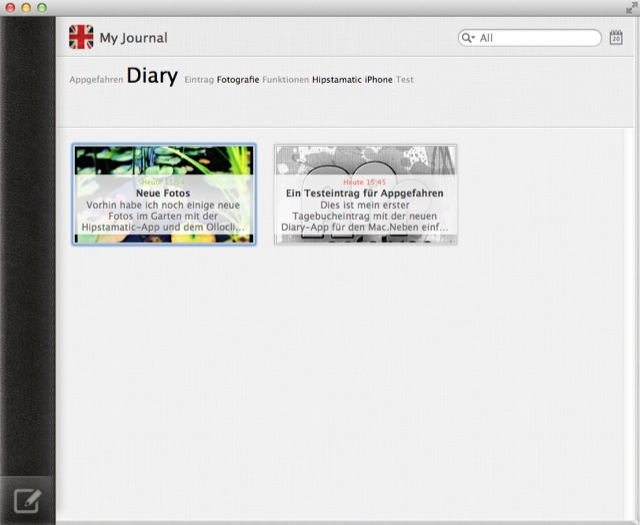Open 'Ein Testeintrag für Appgefahren' entry
The height and width of the screenshot is (525, 640).
pyautogui.click(x=365, y=194)
